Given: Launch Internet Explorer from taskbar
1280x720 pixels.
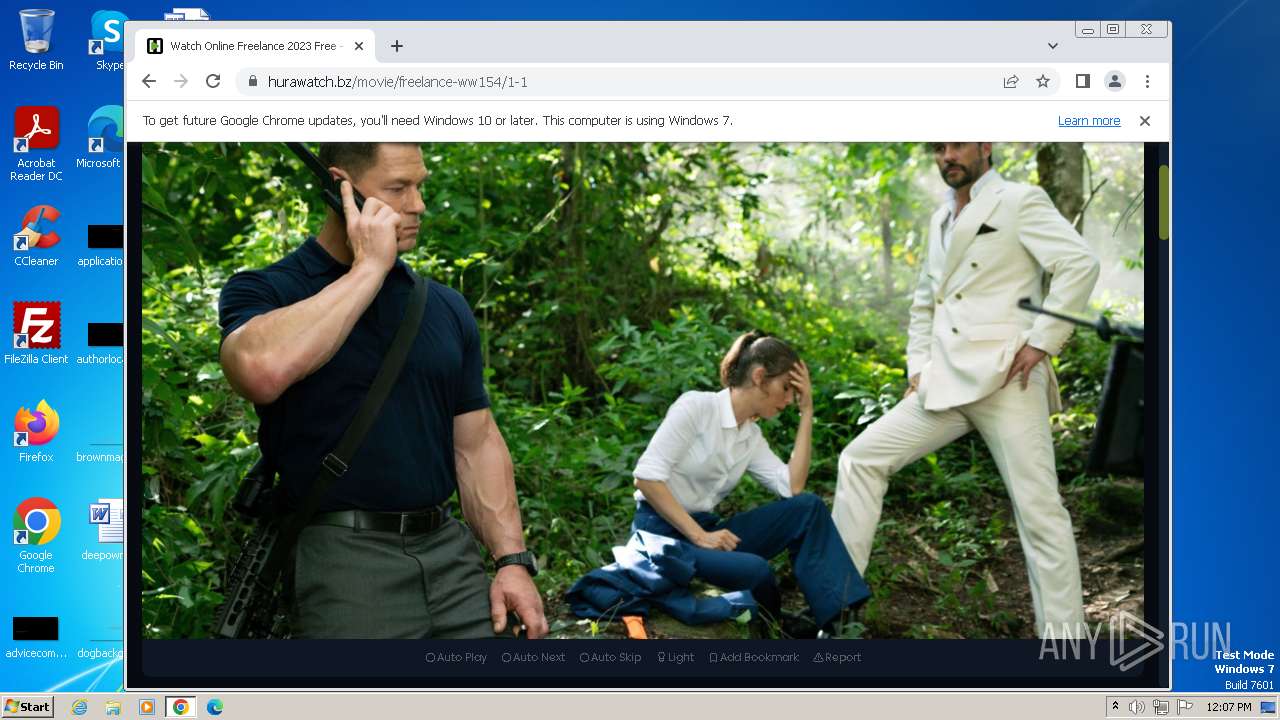Looking at the screenshot, I should click(79, 707).
